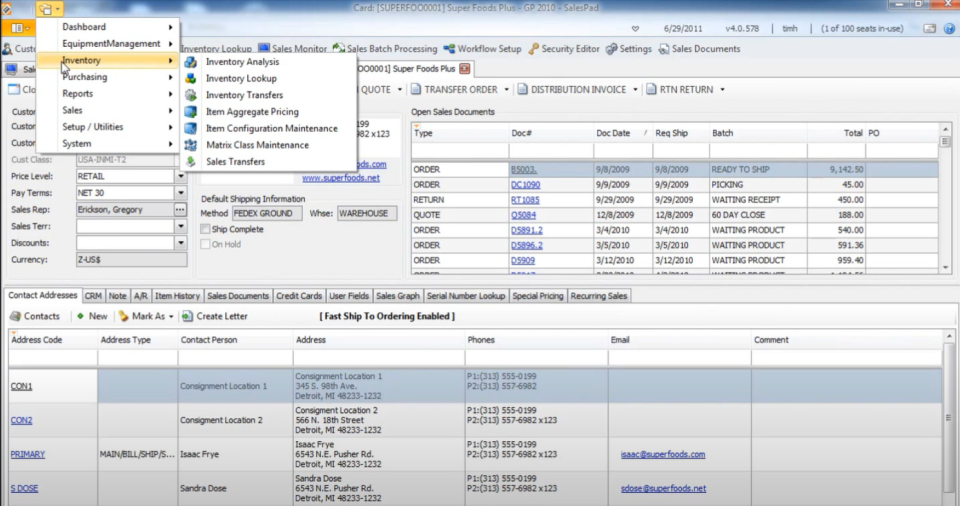
Task: Open Item Aggregate Pricing
Action: click(252, 111)
